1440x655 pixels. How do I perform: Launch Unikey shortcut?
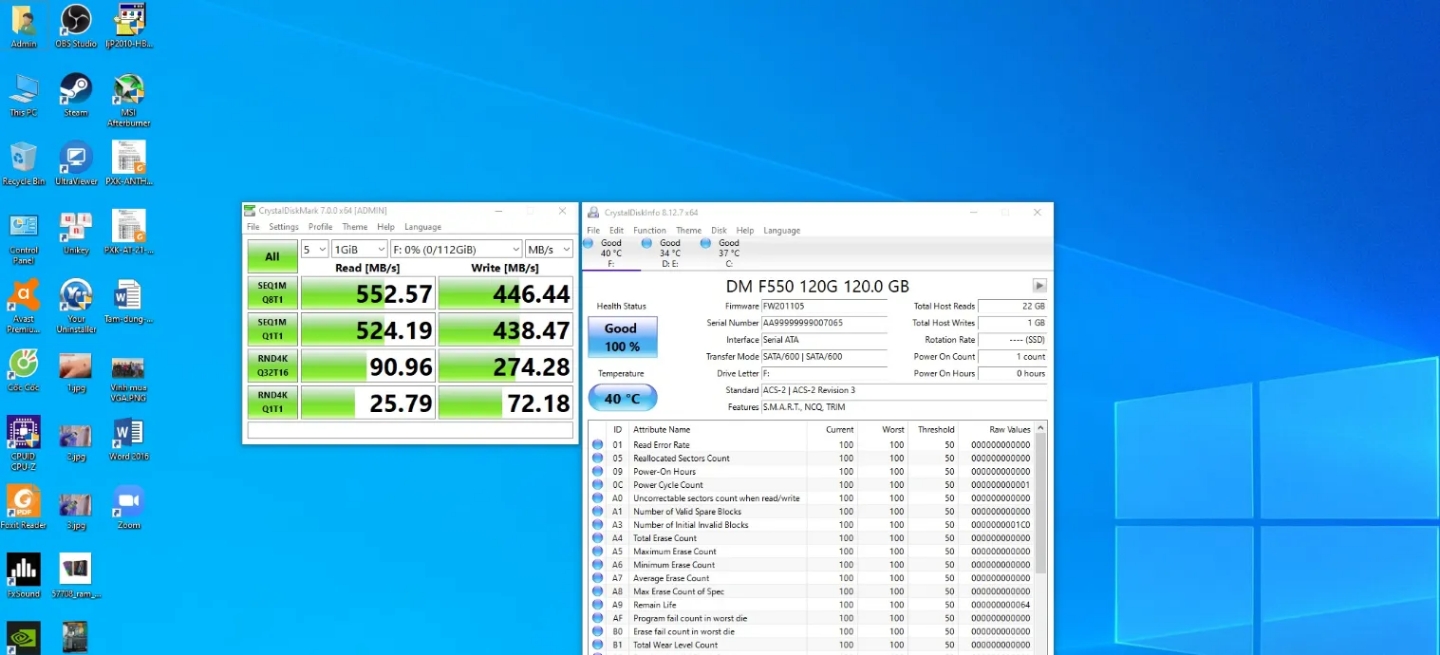point(76,232)
